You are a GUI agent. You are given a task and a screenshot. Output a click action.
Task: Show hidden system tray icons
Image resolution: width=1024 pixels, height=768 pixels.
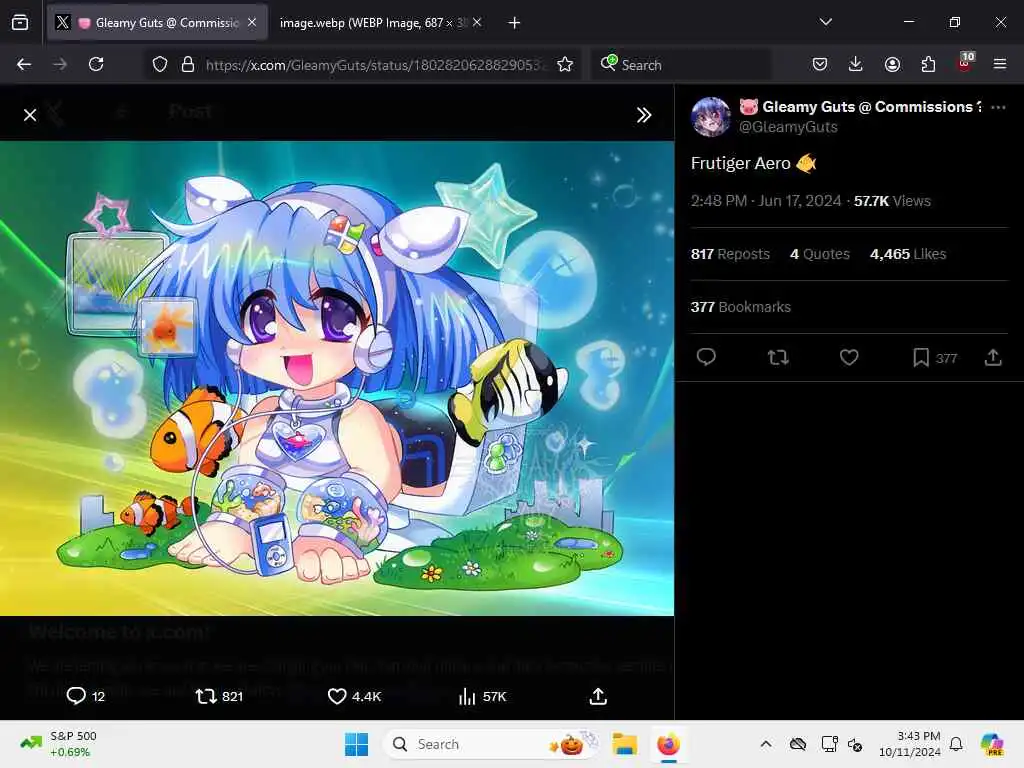click(x=766, y=744)
